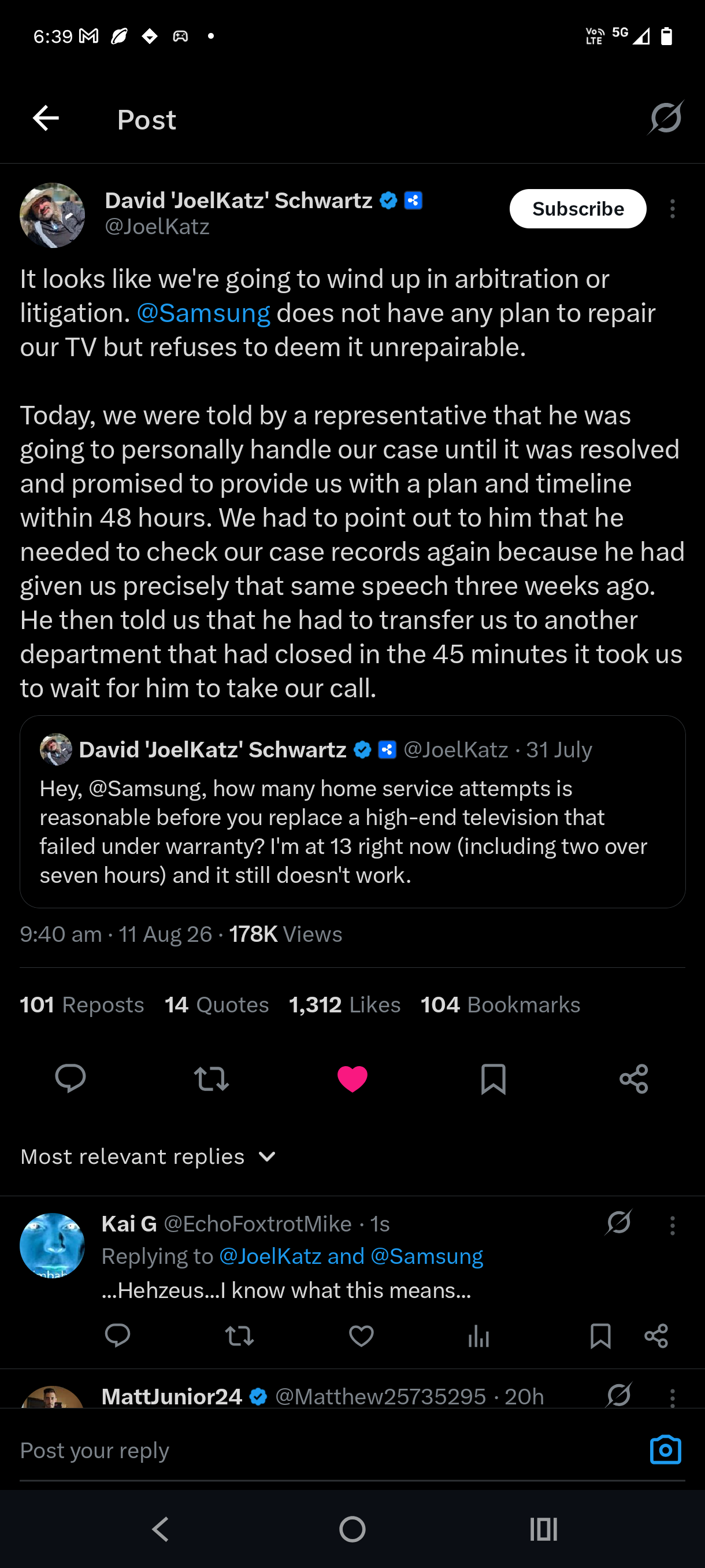Open three-dot menu on main post
The image size is (705, 1568).
[x=672, y=209]
